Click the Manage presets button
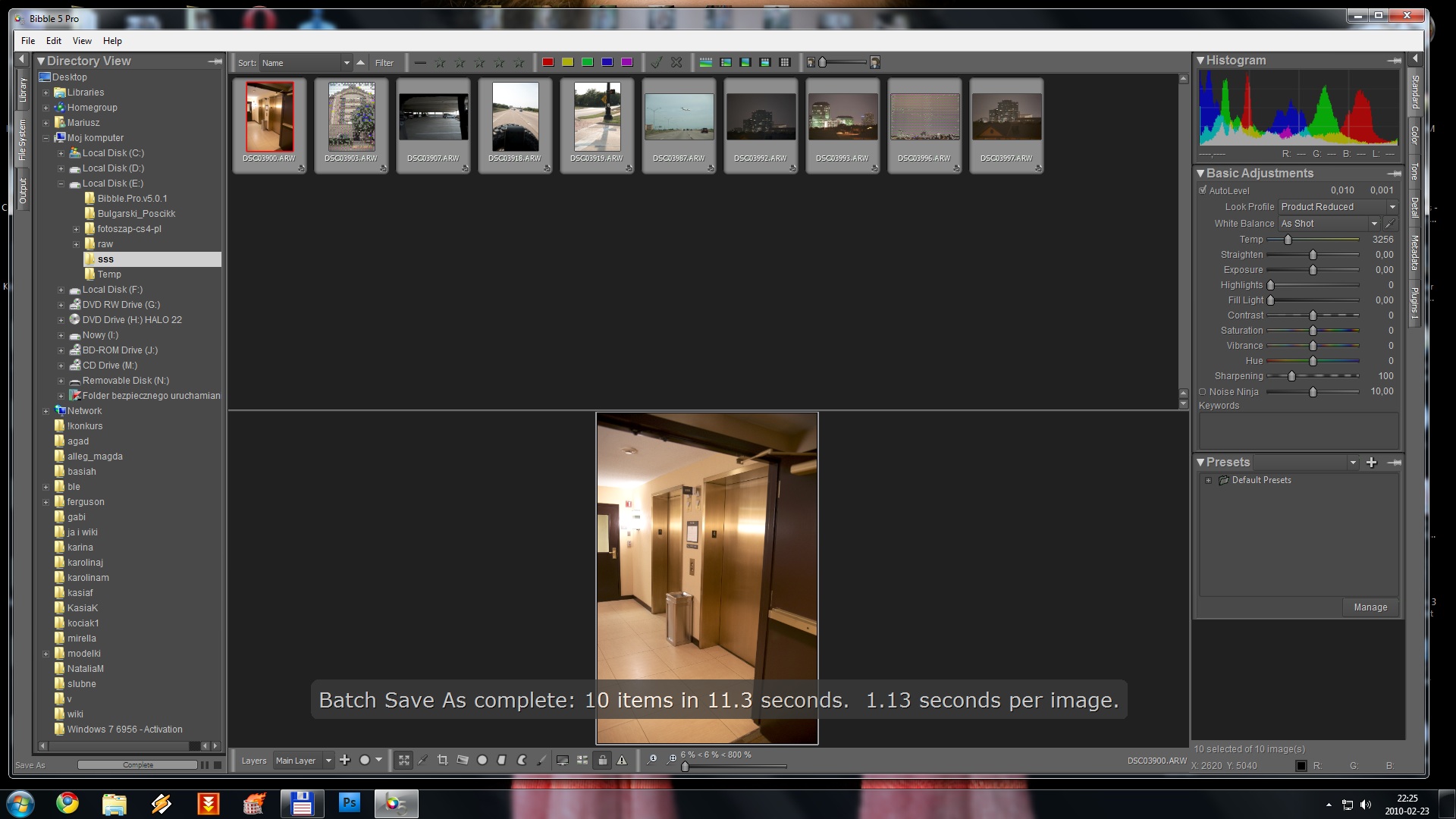Viewport: 1456px width, 819px height. (1370, 607)
